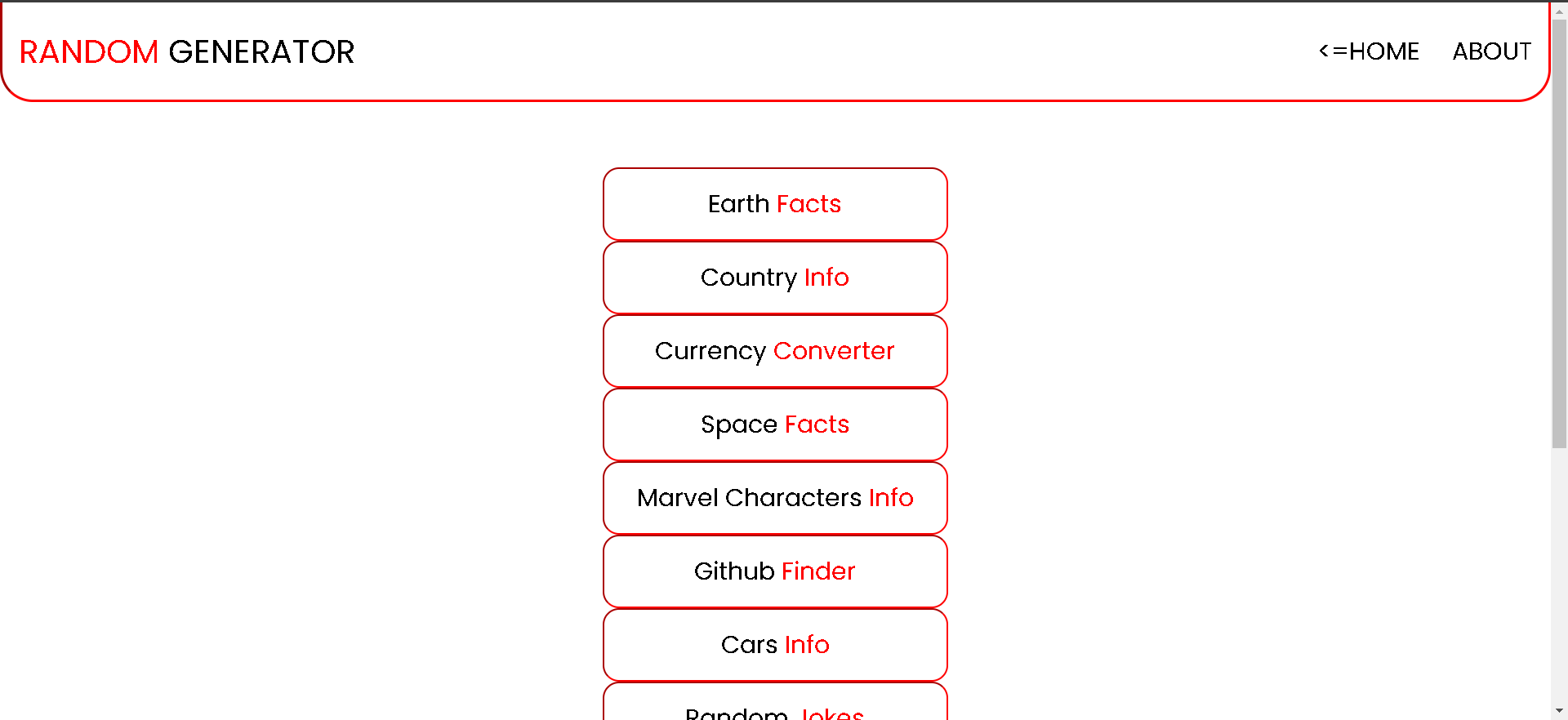The image size is (1568, 720).
Task: Choose the Space Facts option
Action: click(775, 424)
